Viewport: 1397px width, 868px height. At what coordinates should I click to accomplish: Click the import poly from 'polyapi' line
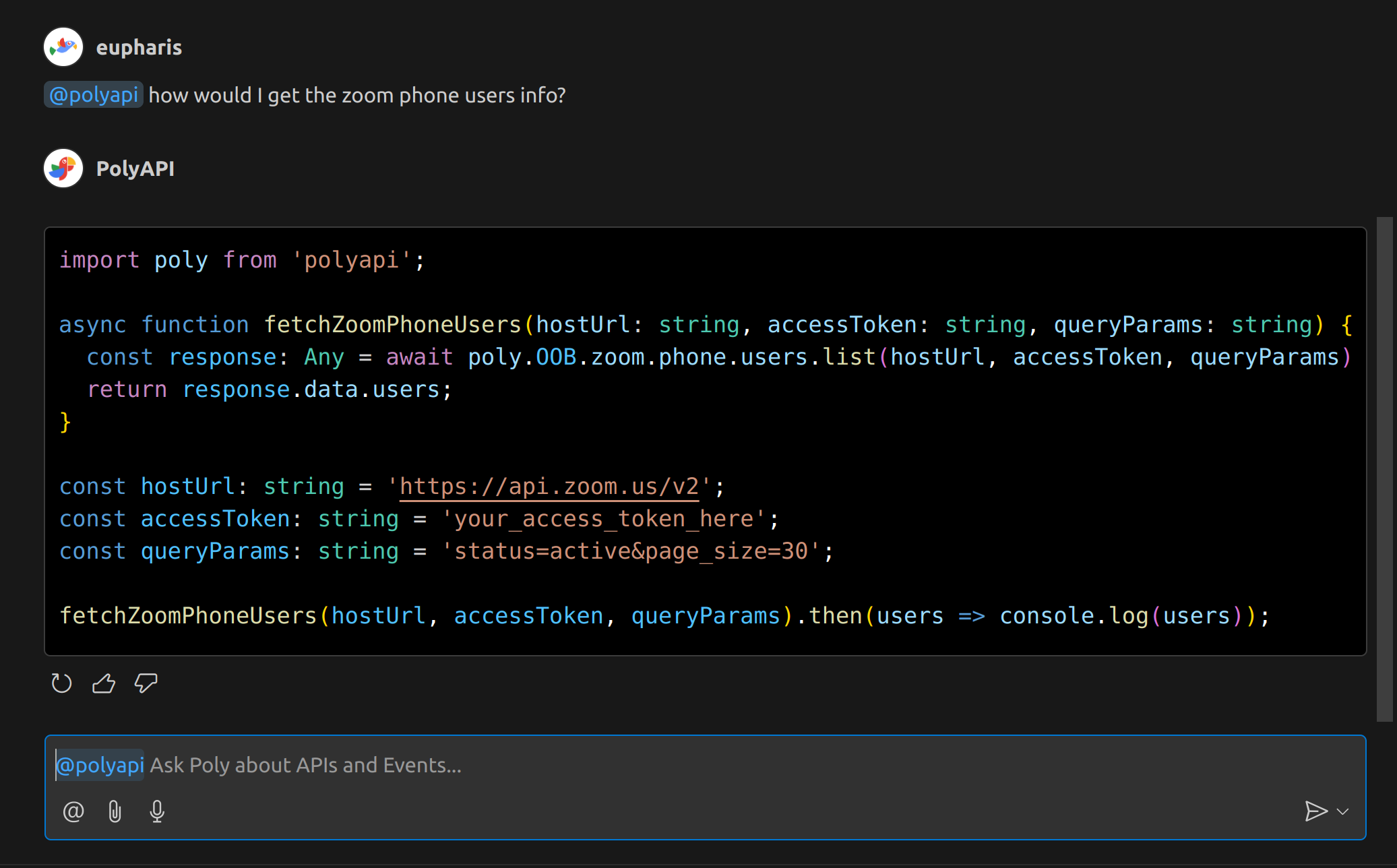point(243,260)
